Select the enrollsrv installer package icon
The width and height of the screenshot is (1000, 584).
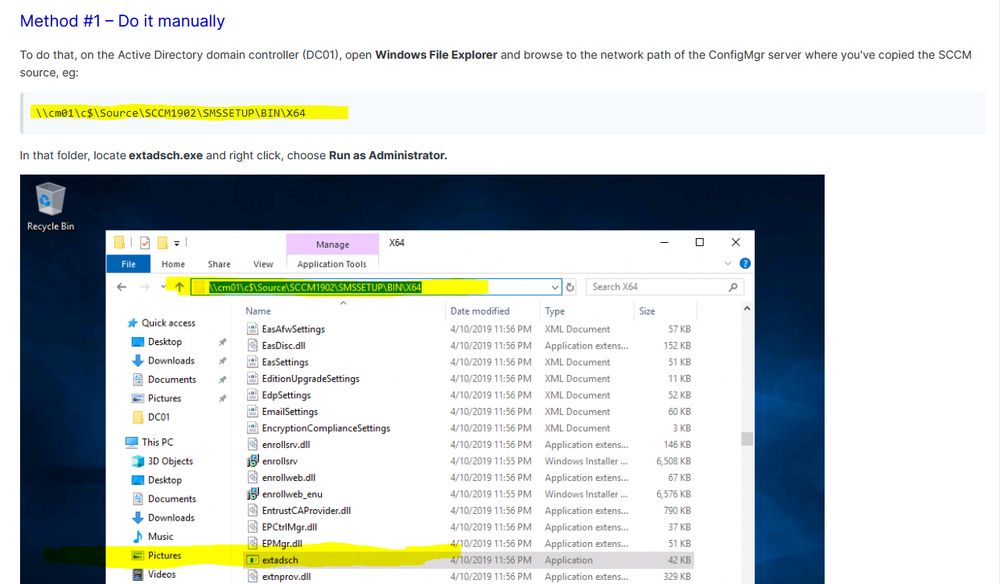(x=253, y=461)
